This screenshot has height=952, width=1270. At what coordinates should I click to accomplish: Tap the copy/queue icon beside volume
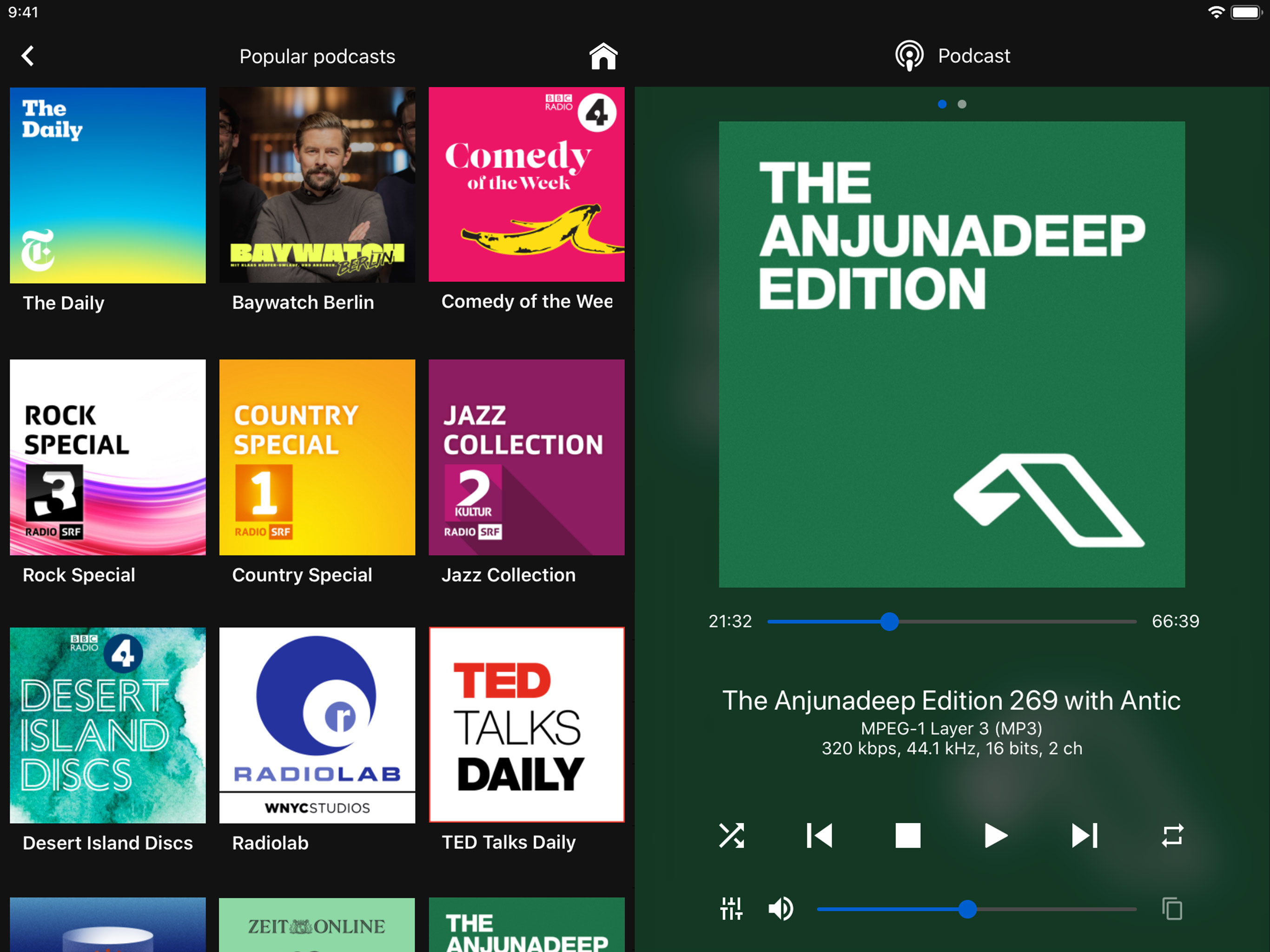[1172, 909]
